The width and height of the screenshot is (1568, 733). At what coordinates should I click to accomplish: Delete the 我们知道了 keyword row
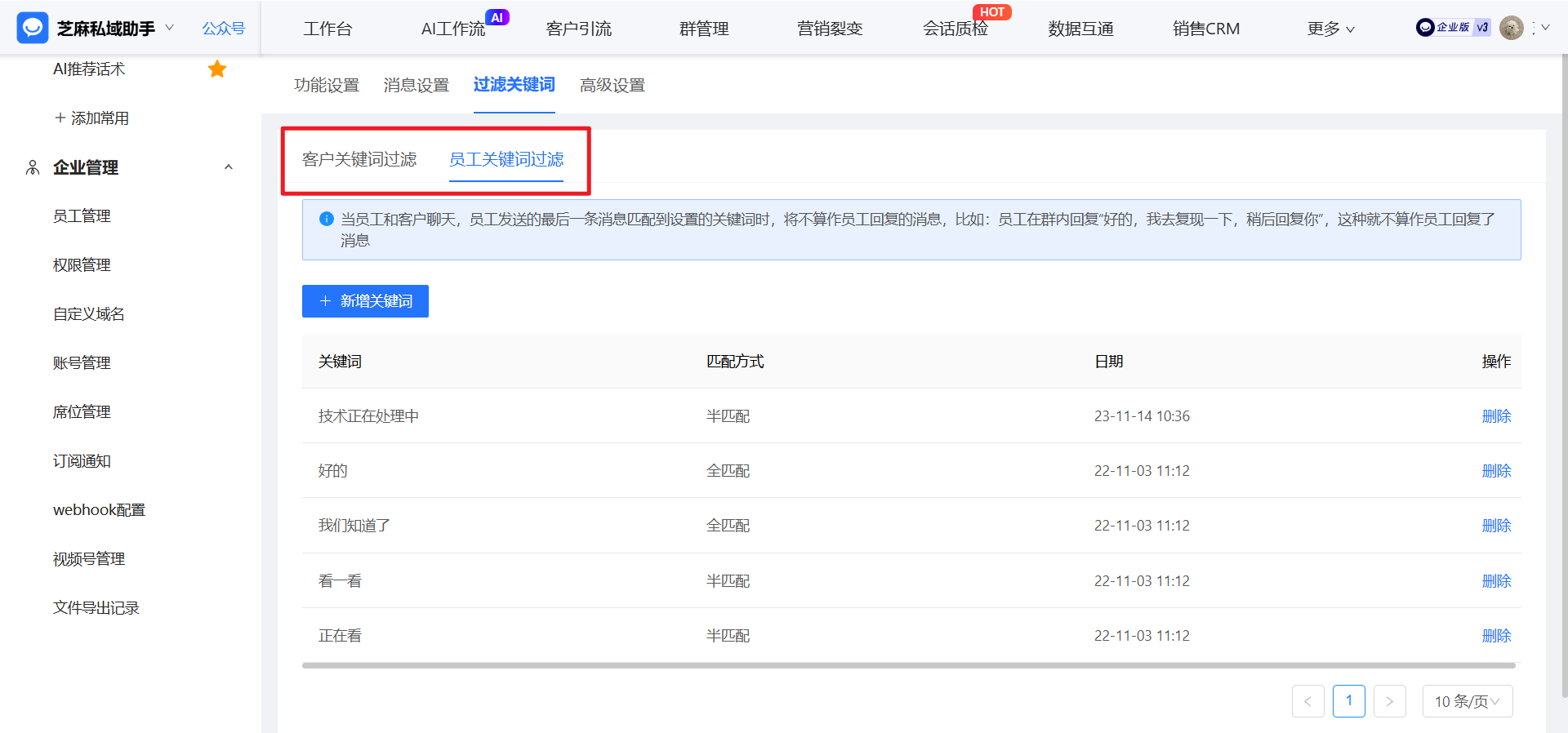pos(1496,526)
